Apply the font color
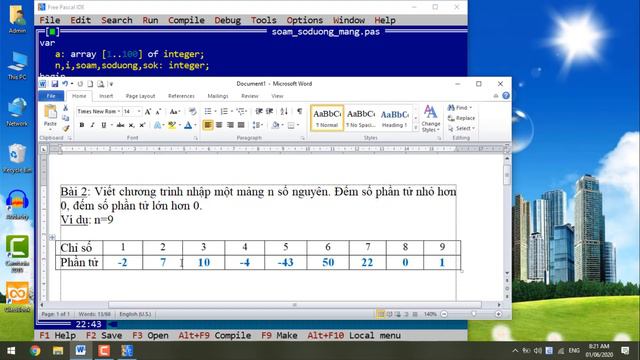Viewport: 640px width, 360px height. pyautogui.click(x=188, y=125)
